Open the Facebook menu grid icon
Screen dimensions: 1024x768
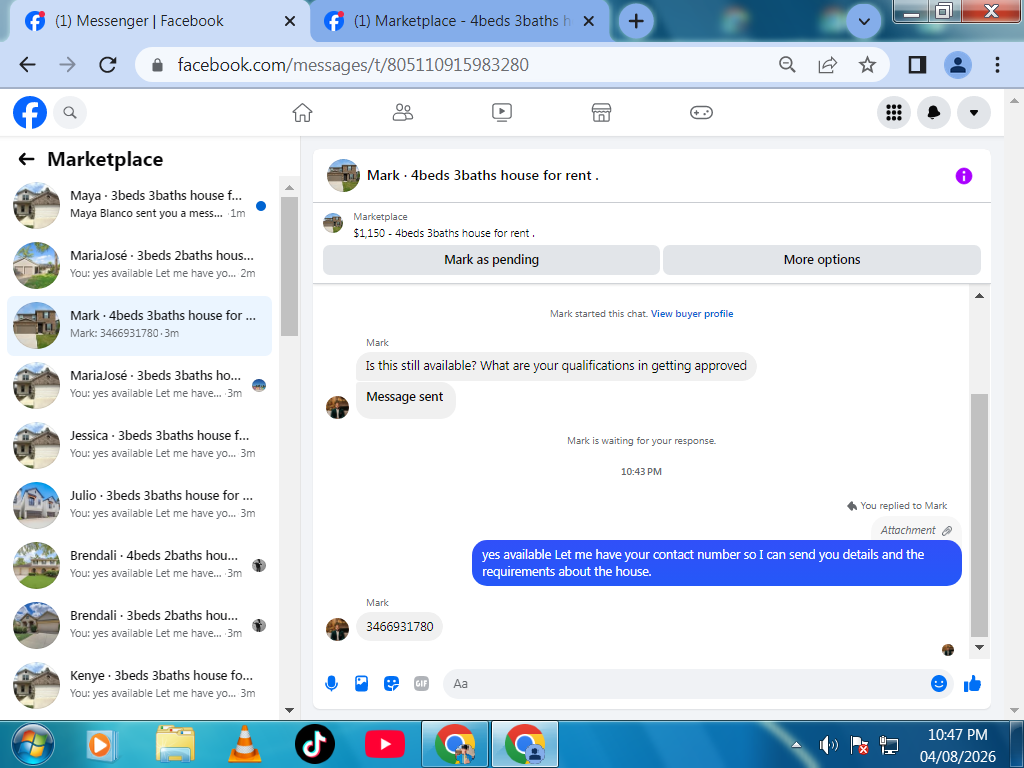[x=893, y=112]
